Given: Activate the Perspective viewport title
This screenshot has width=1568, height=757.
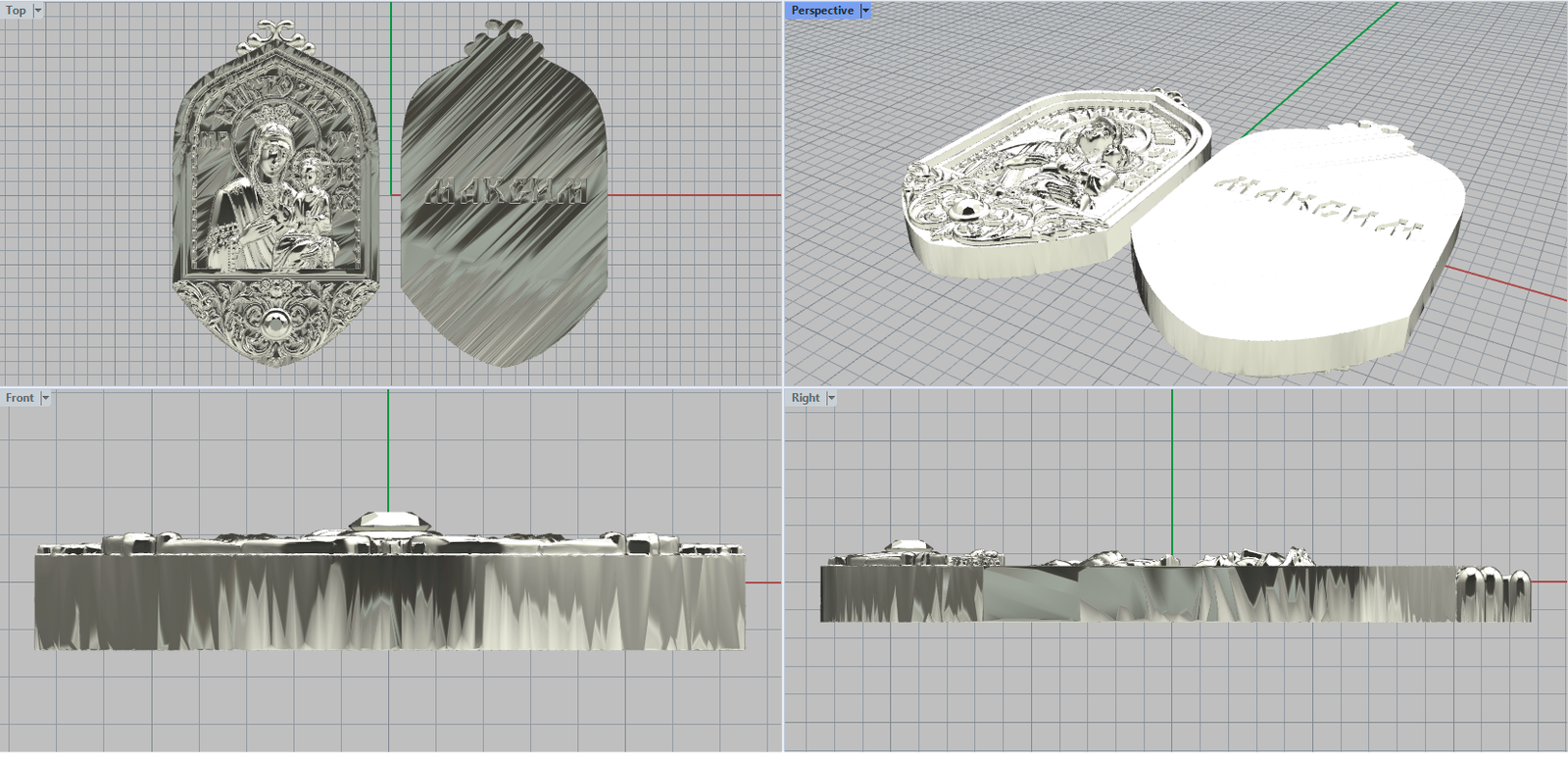Looking at the screenshot, I should tap(821, 11).
